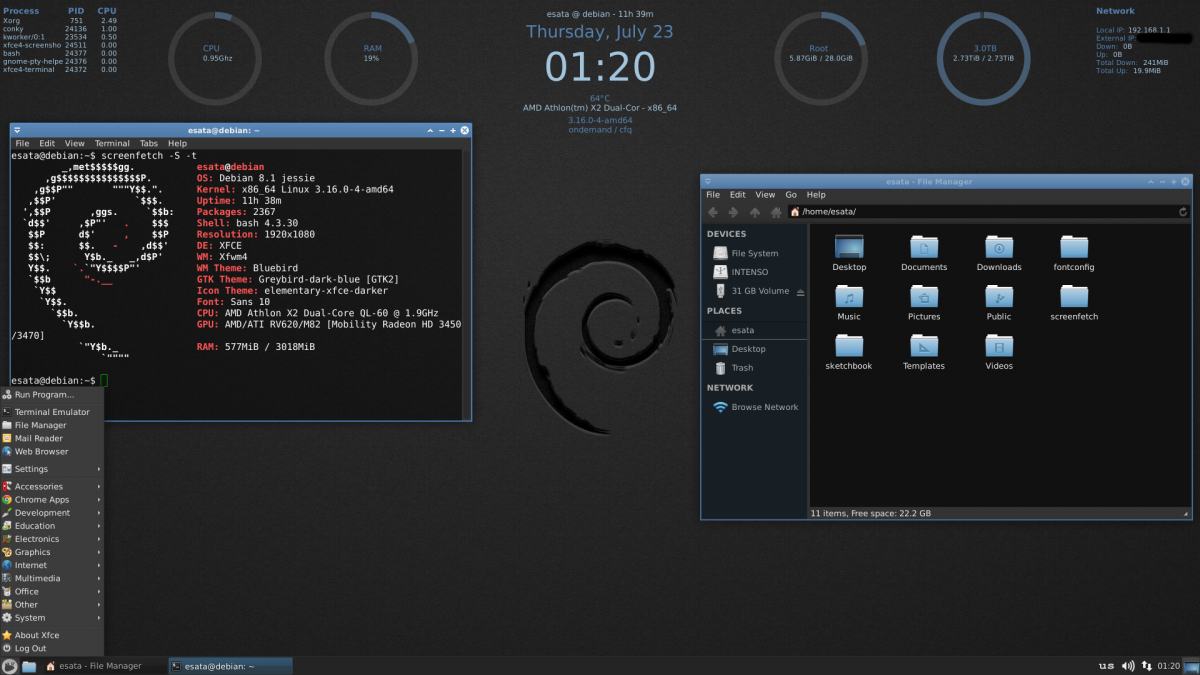The width and height of the screenshot is (1200, 675).
Task: Choose About Xfce from the menu
Action: [52, 635]
